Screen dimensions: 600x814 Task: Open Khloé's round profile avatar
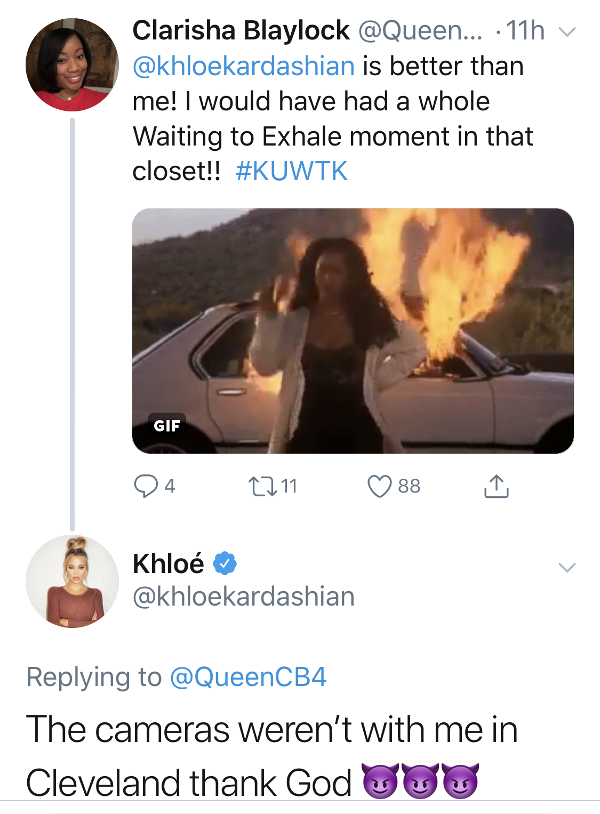tap(72, 581)
